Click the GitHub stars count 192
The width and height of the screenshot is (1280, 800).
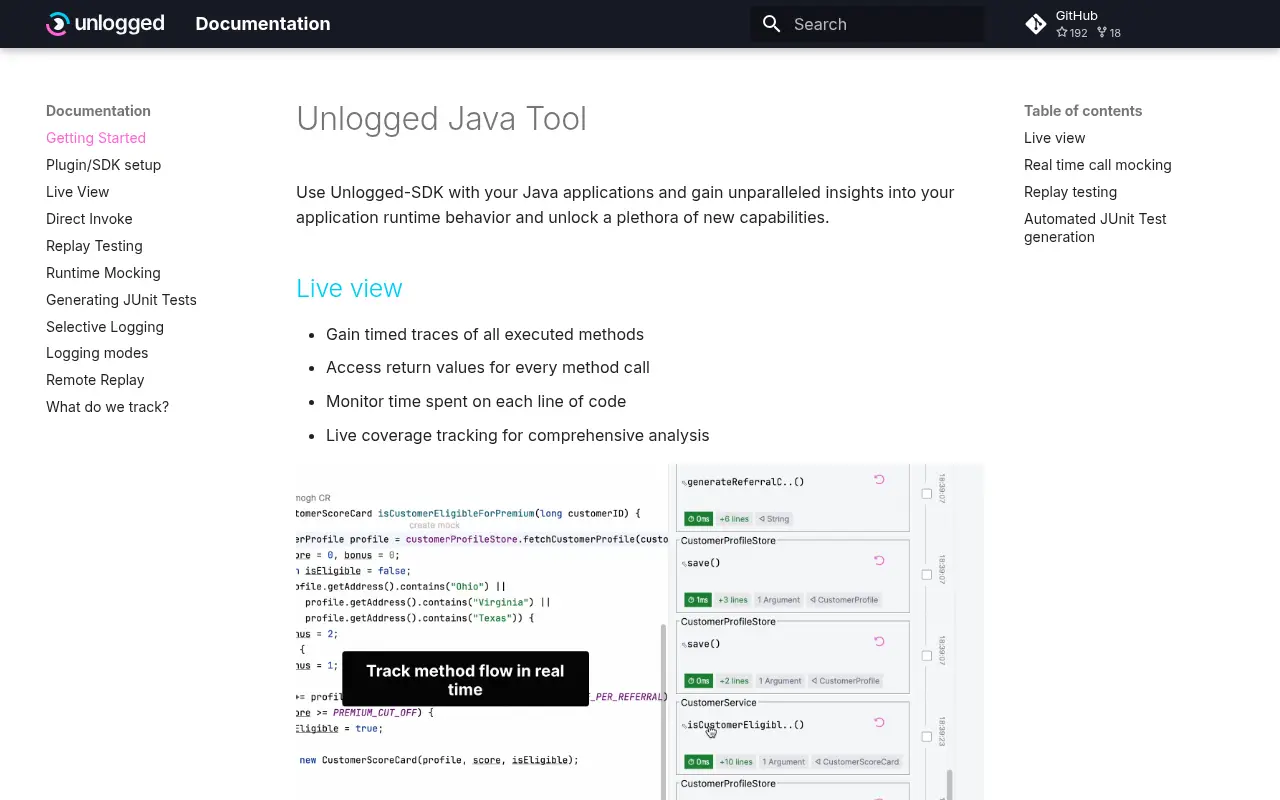1072,33
